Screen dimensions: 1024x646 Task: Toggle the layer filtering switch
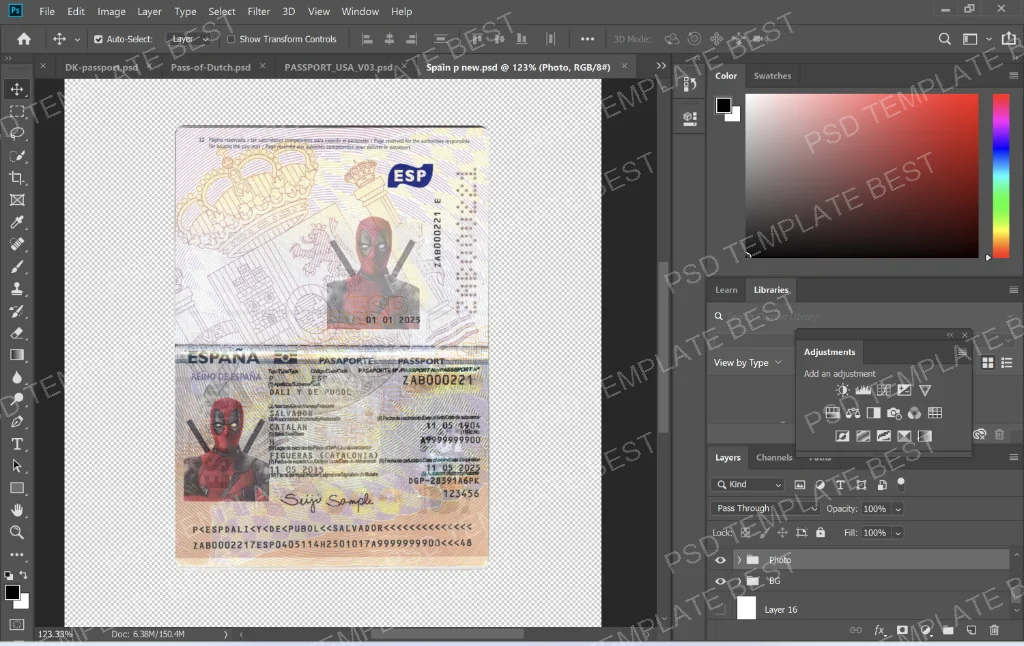[901, 483]
